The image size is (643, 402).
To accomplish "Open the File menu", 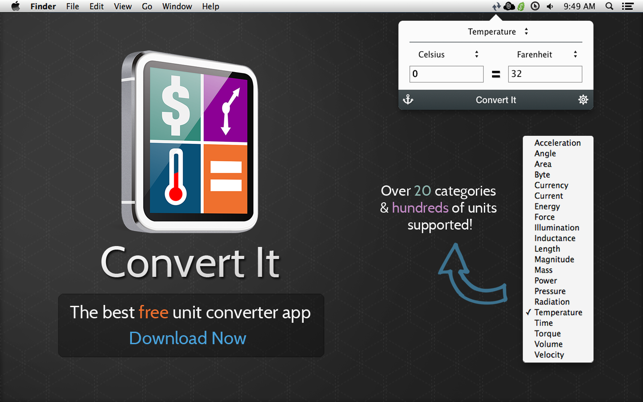I will click(73, 7).
